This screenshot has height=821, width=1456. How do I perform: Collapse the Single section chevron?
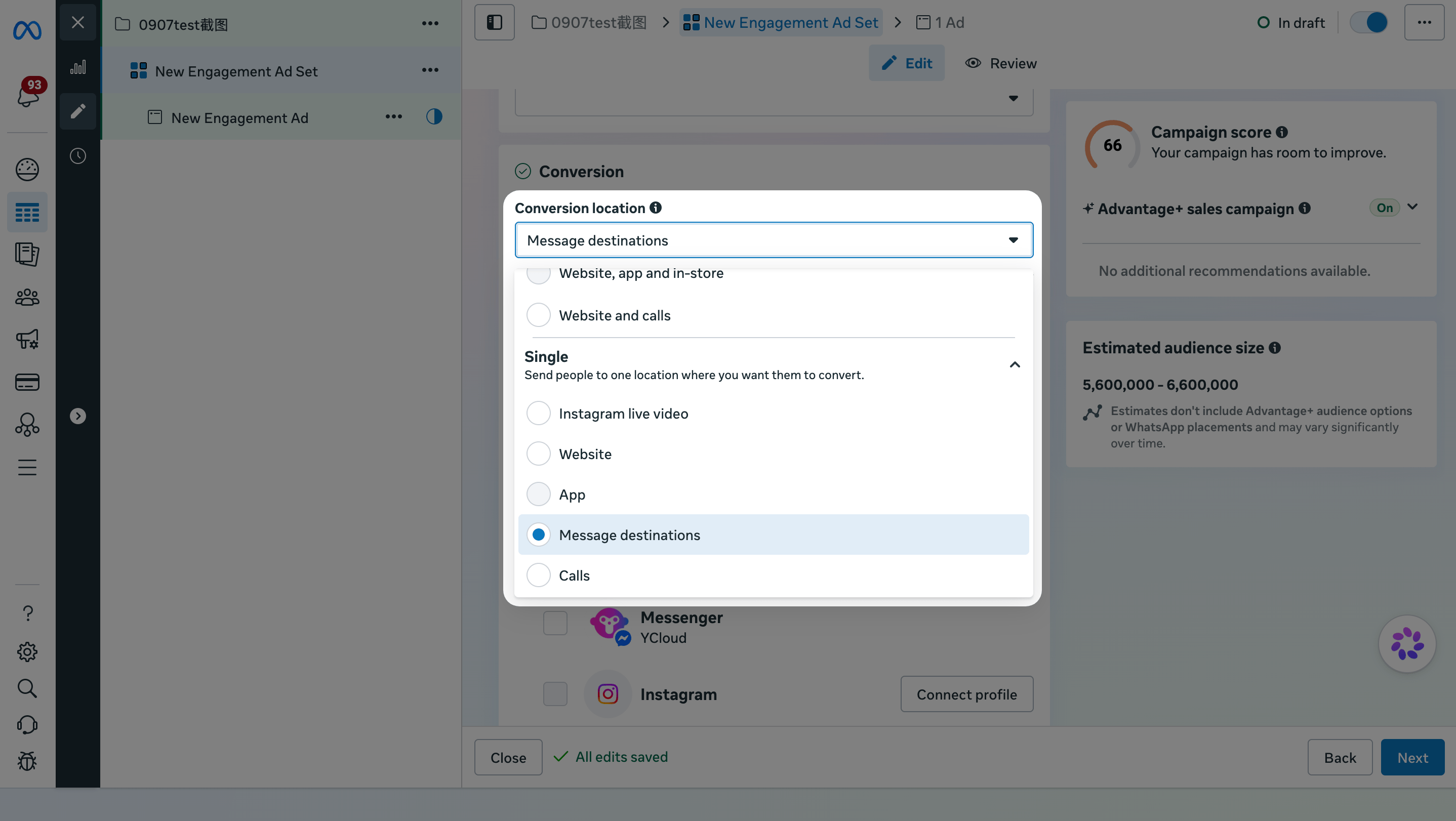tap(1015, 365)
